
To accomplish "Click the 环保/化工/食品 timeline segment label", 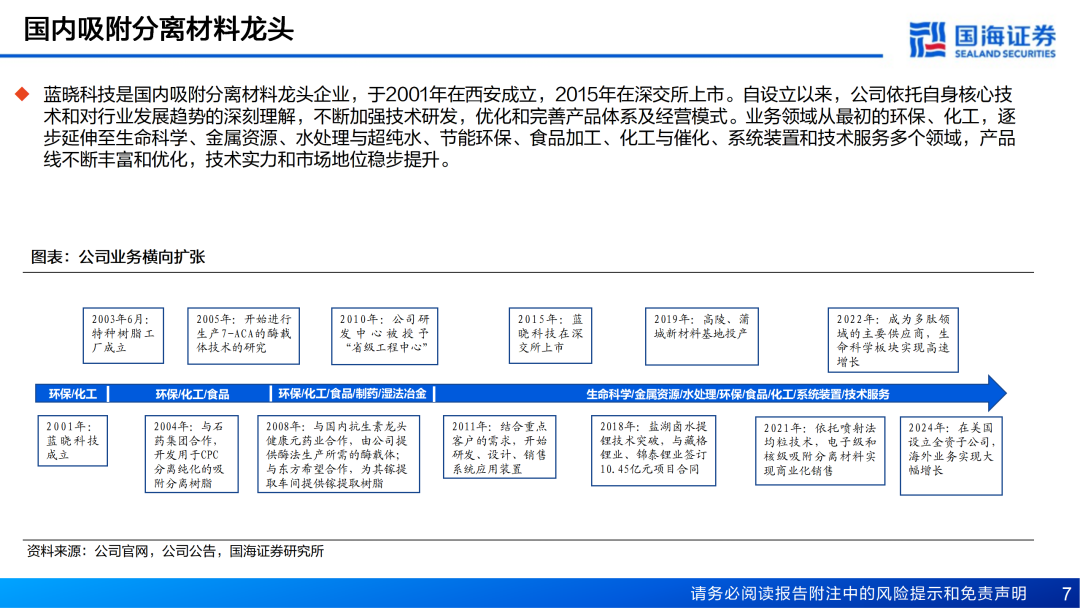I will (192, 394).
